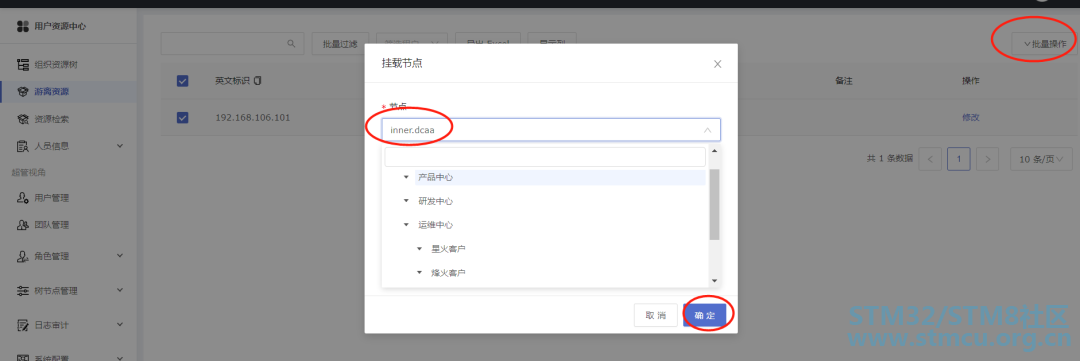Click the 批量过滤 button
The image size is (1080, 361).
point(340,43)
